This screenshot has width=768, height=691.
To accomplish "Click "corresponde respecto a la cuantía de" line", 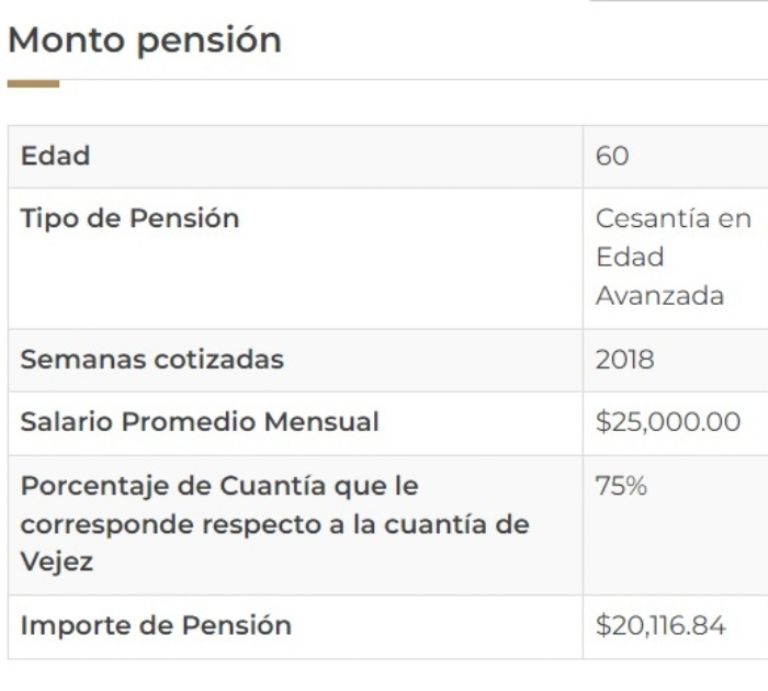I will pos(274,524).
